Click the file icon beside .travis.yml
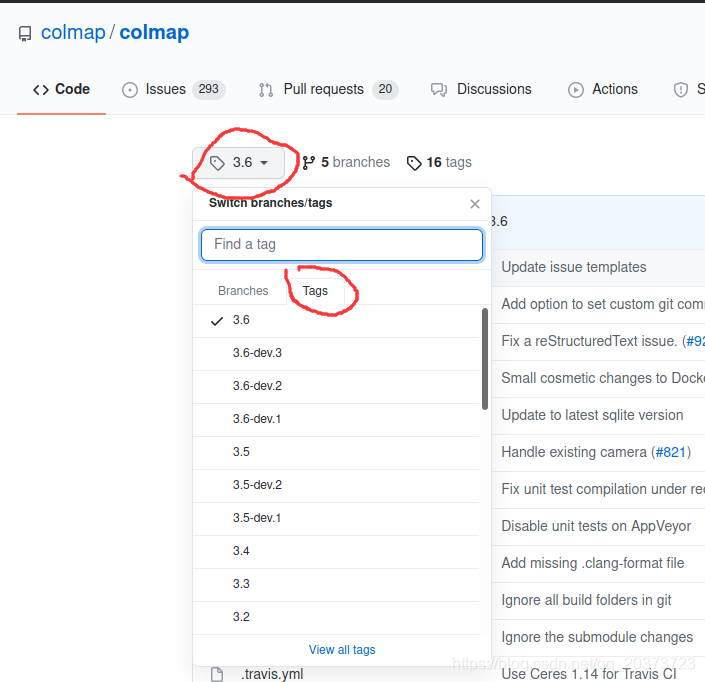Image resolution: width=705 pixels, height=682 pixels. click(217, 674)
